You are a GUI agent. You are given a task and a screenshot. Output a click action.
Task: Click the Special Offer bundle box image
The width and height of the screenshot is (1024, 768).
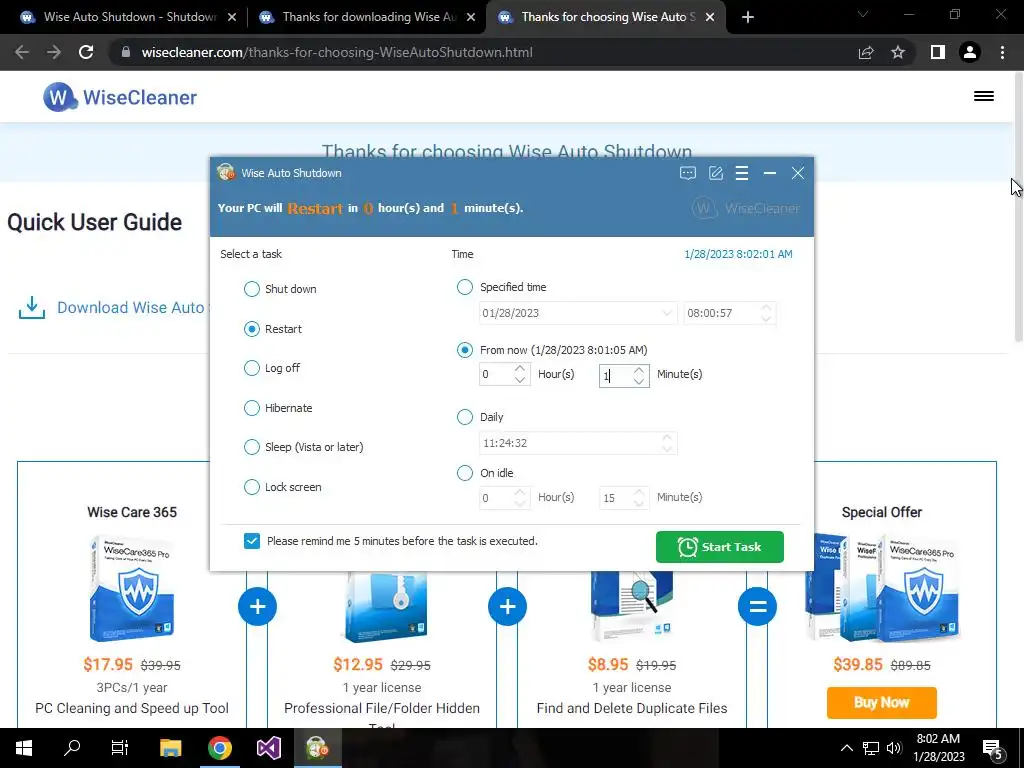click(882, 587)
